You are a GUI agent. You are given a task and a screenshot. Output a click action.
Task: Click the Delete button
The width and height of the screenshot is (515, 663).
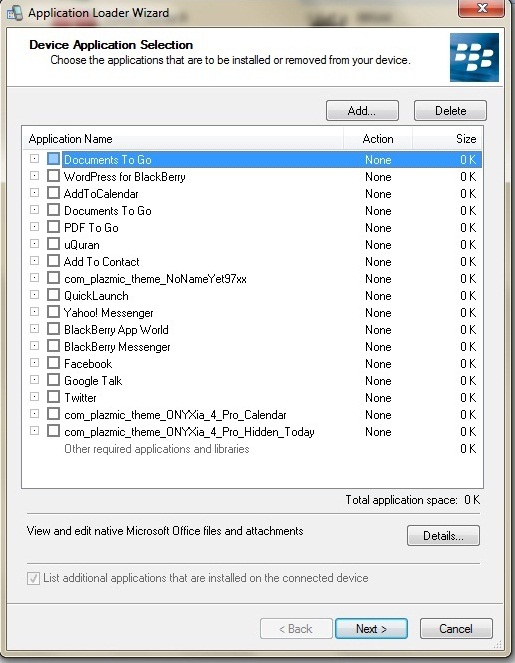pos(450,111)
